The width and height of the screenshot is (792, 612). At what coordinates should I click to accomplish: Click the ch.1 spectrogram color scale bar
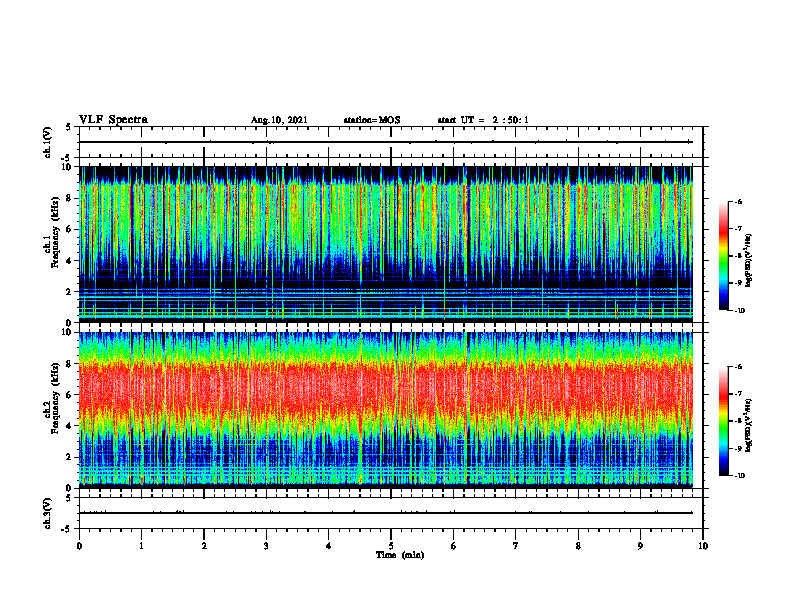coord(724,256)
